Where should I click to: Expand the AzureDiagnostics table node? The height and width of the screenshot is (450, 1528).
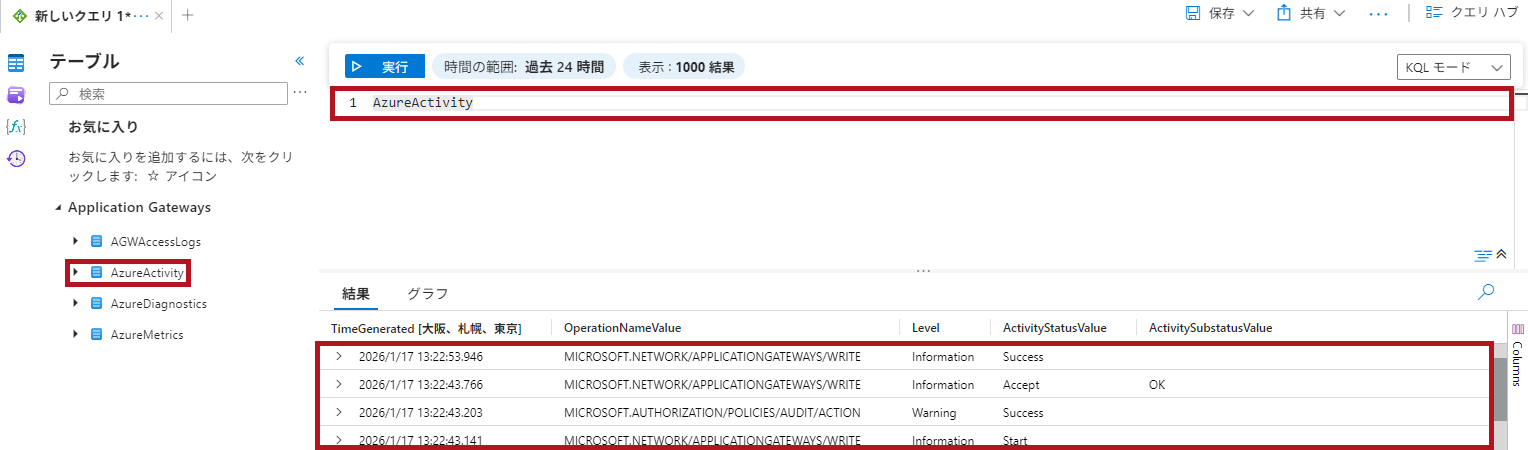[75, 303]
